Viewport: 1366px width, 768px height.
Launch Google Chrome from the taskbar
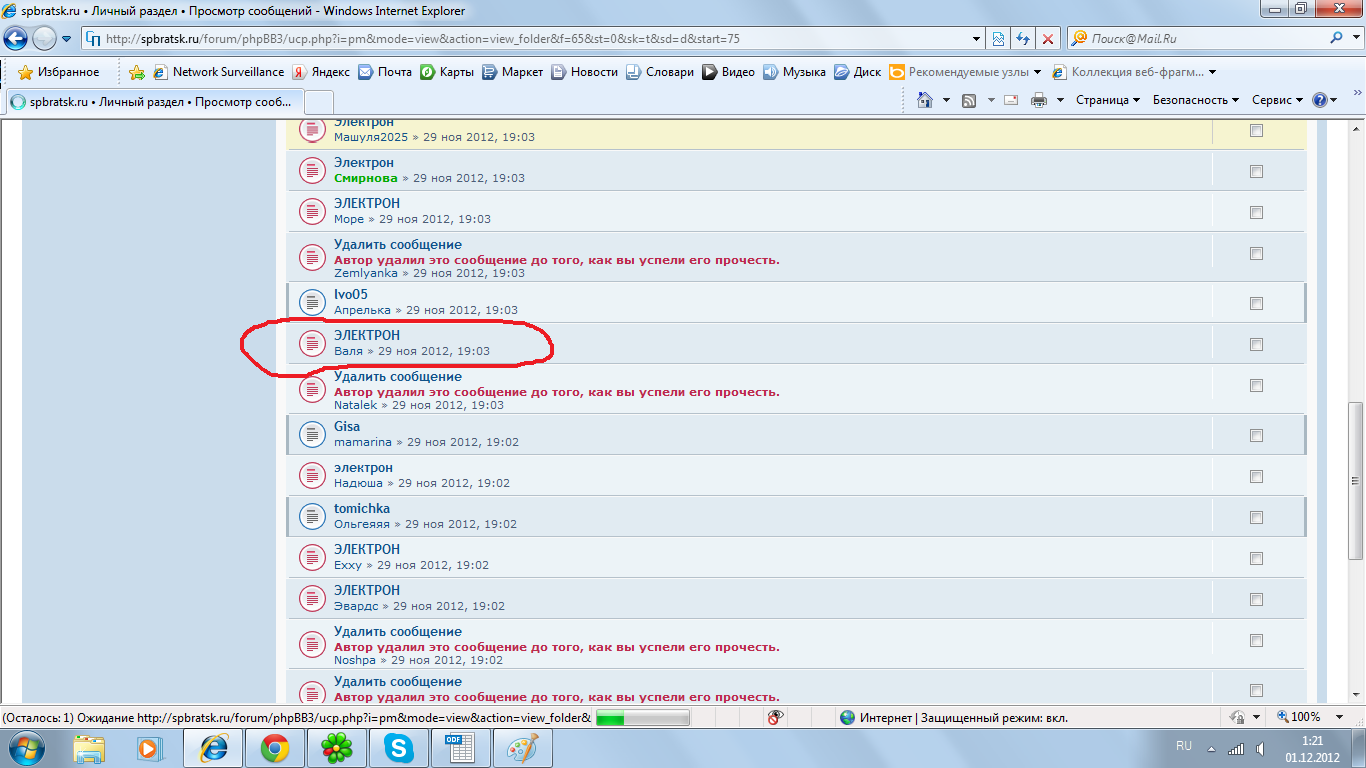275,747
